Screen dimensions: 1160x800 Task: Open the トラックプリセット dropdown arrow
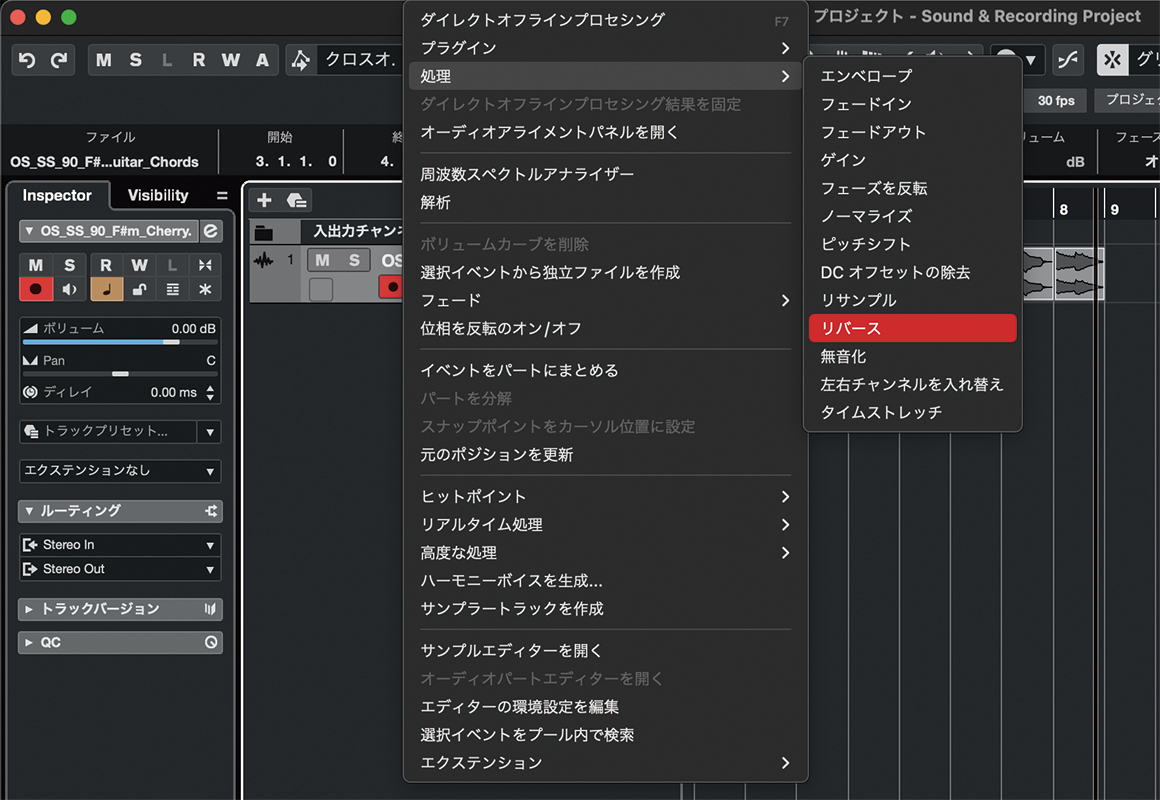[210, 431]
